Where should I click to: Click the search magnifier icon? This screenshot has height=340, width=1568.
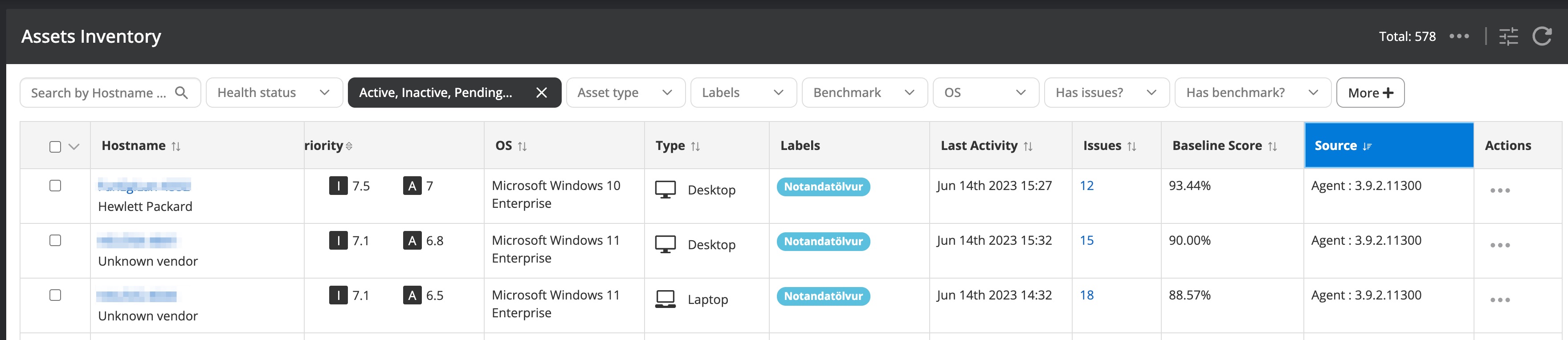[181, 93]
